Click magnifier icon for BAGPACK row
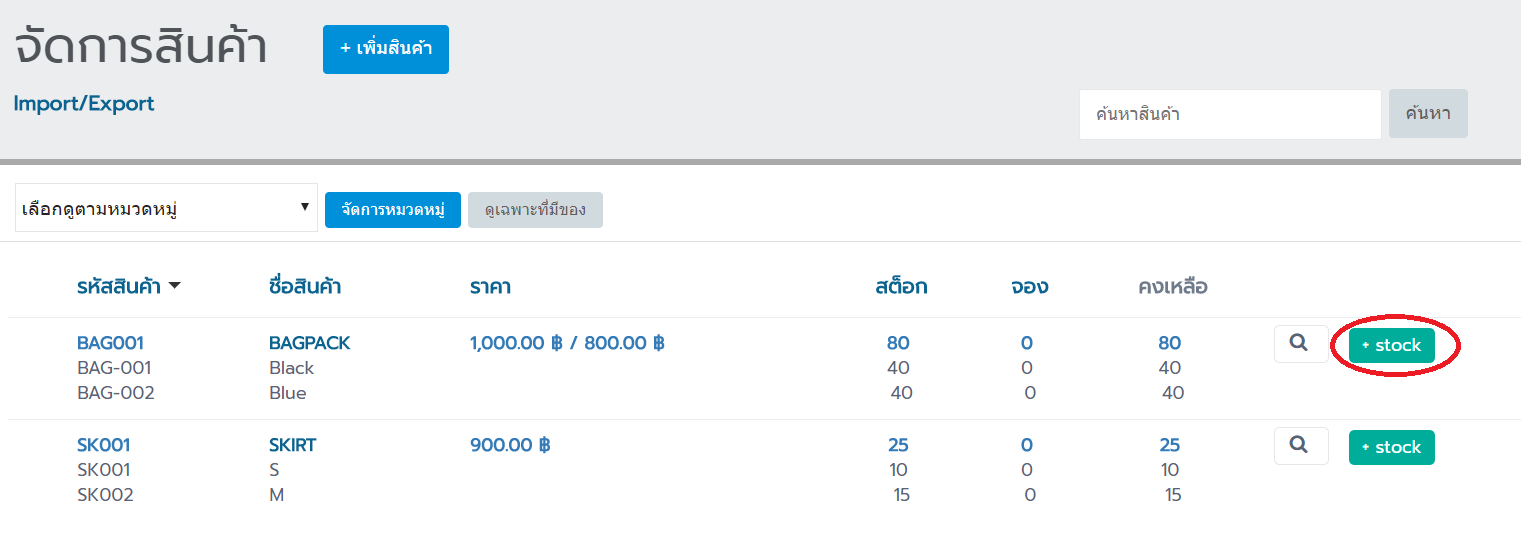The height and width of the screenshot is (535, 1521). 1300,344
